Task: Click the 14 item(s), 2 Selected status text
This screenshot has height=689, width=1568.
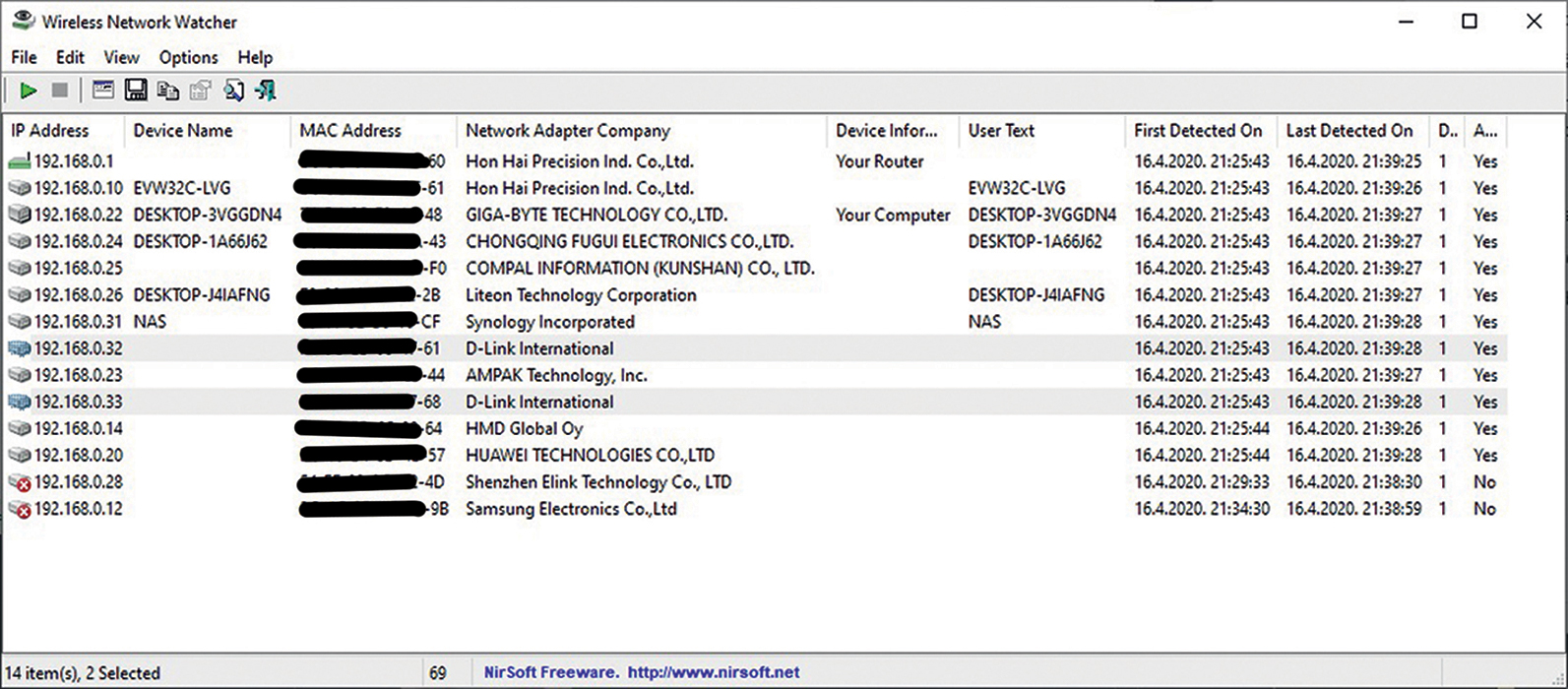Action: pos(83,673)
